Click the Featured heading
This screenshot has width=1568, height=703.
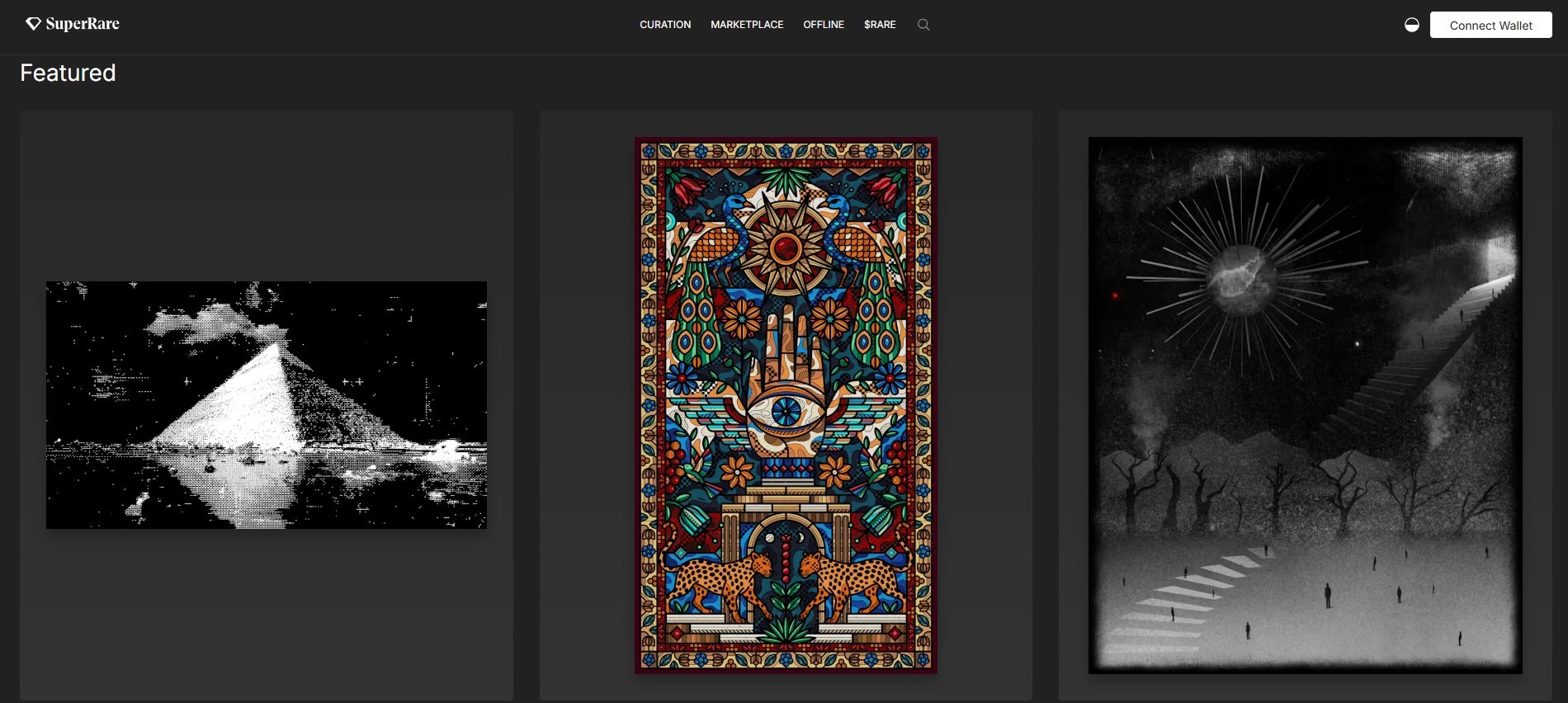tap(68, 73)
